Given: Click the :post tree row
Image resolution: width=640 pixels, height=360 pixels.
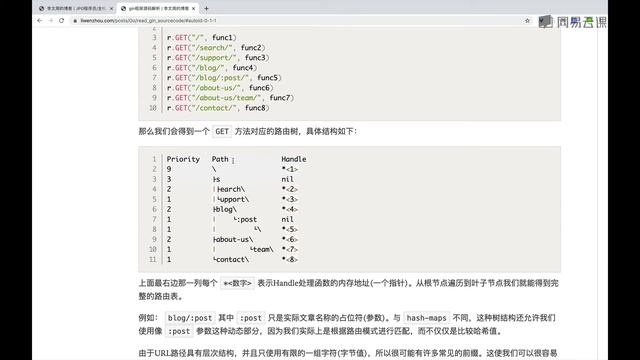Looking at the screenshot, I should point(245,219).
